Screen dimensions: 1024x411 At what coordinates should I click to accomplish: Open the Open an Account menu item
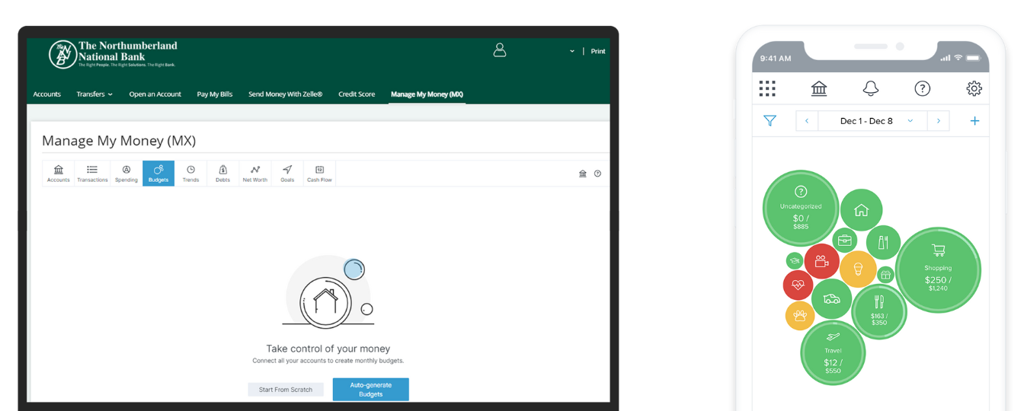tap(155, 94)
